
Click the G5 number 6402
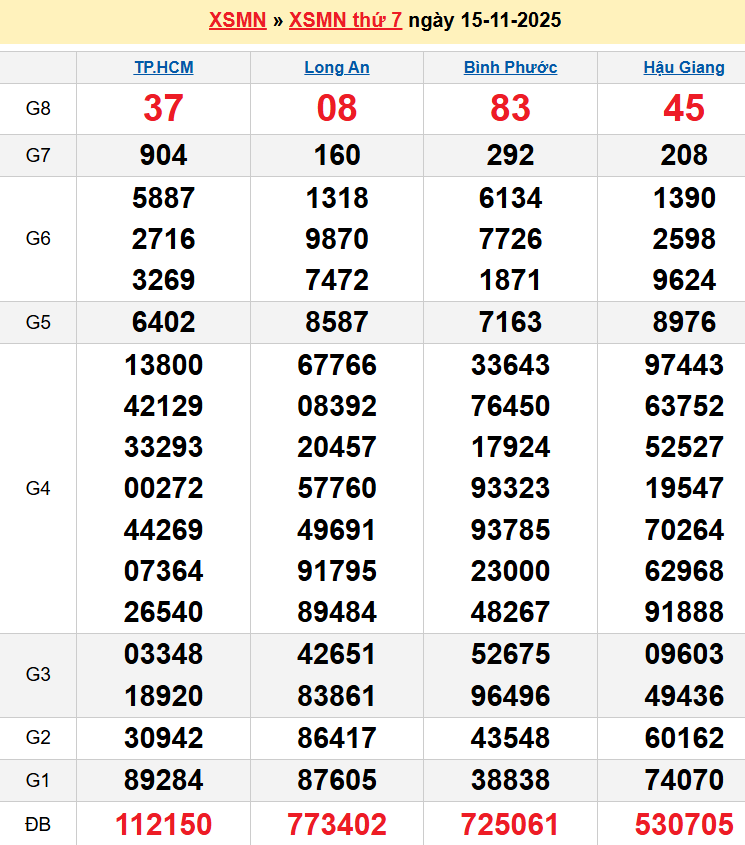[164, 322]
